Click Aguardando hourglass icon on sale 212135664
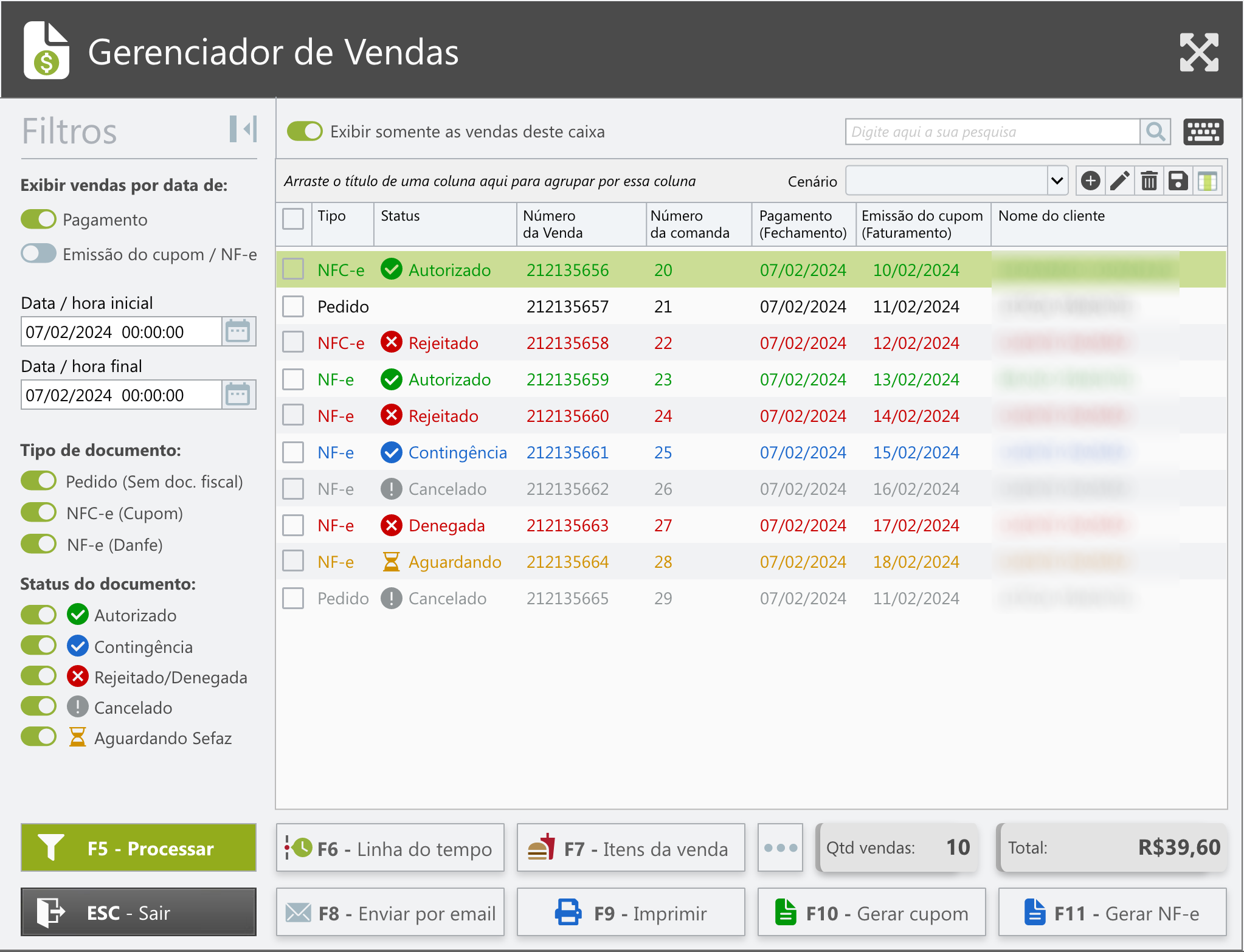Image resolution: width=1244 pixels, height=952 pixels. pos(392,561)
